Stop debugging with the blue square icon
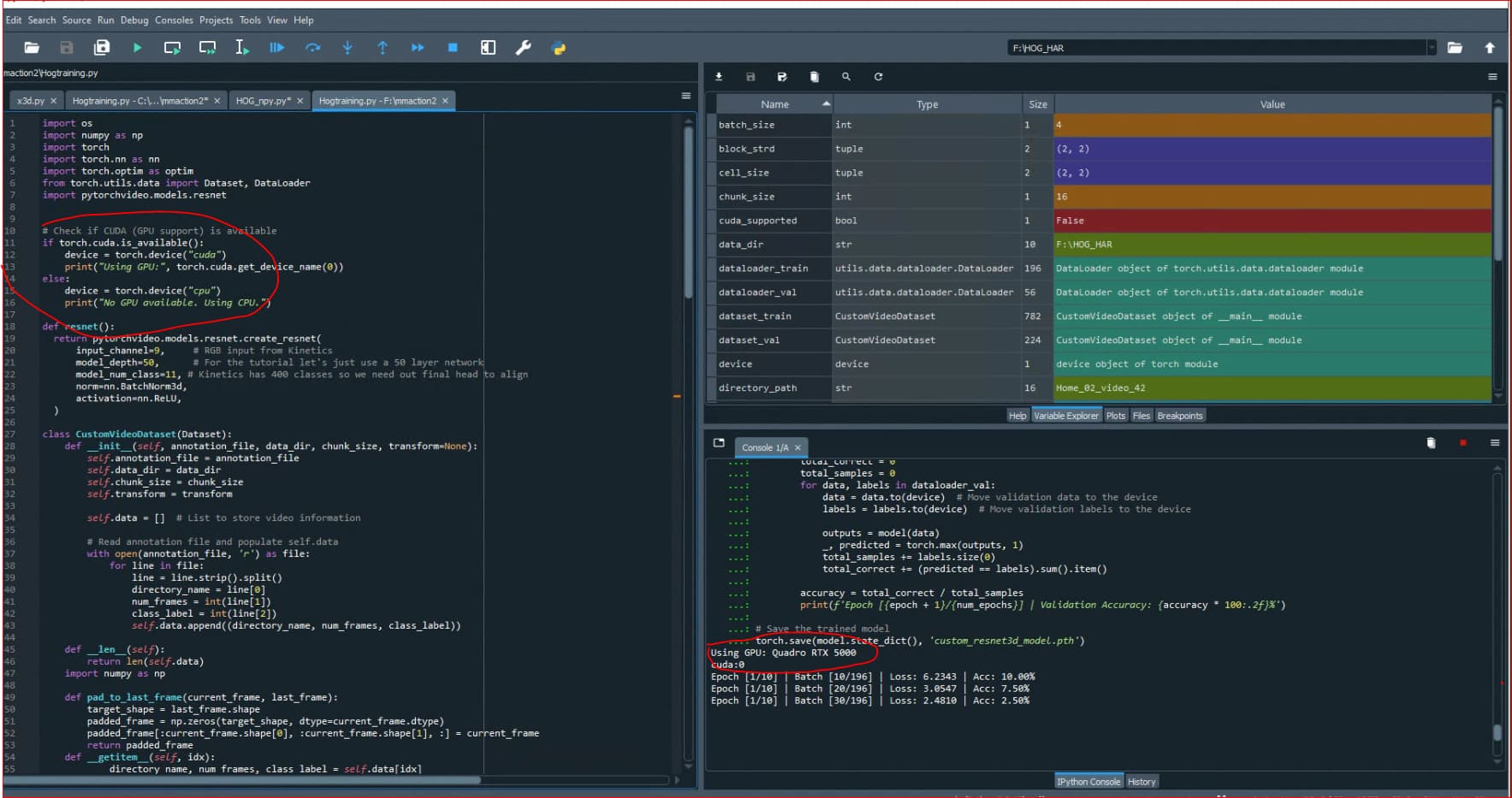The image size is (1512, 798). click(453, 48)
